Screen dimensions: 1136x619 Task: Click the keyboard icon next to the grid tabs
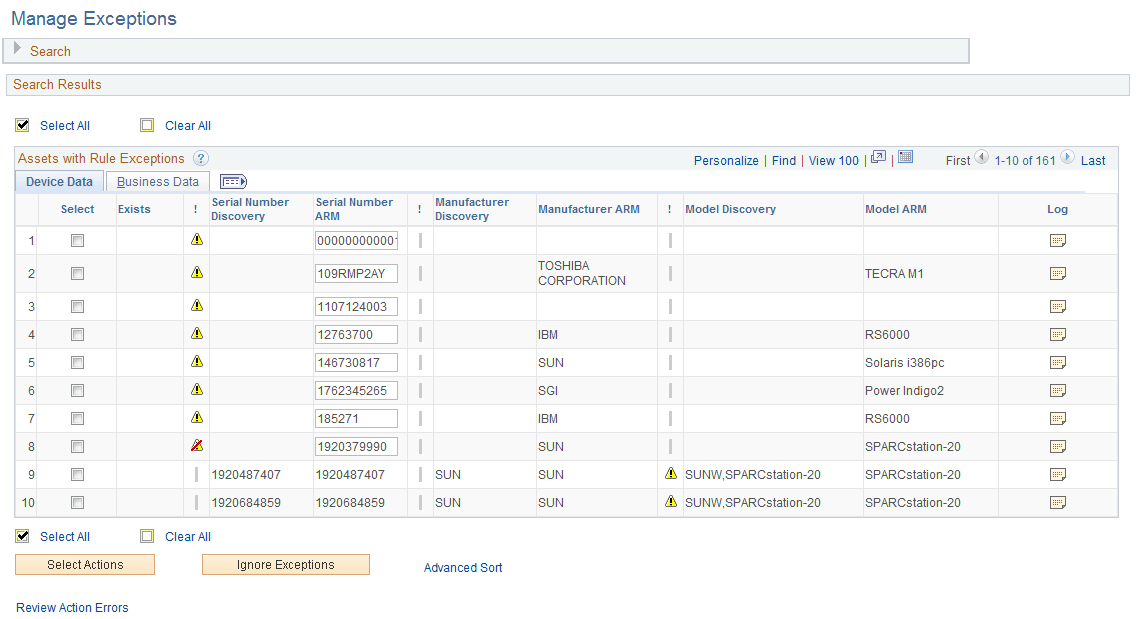click(x=233, y=181)
